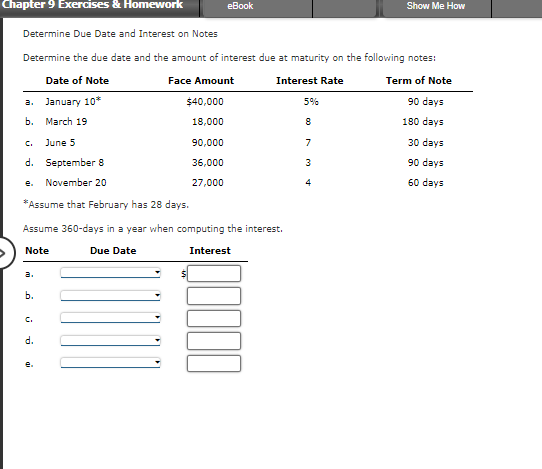Click the '$40,000' face amount
This screenshot has width=542, height=469.
pyautogui.click(x=205, y=102)
